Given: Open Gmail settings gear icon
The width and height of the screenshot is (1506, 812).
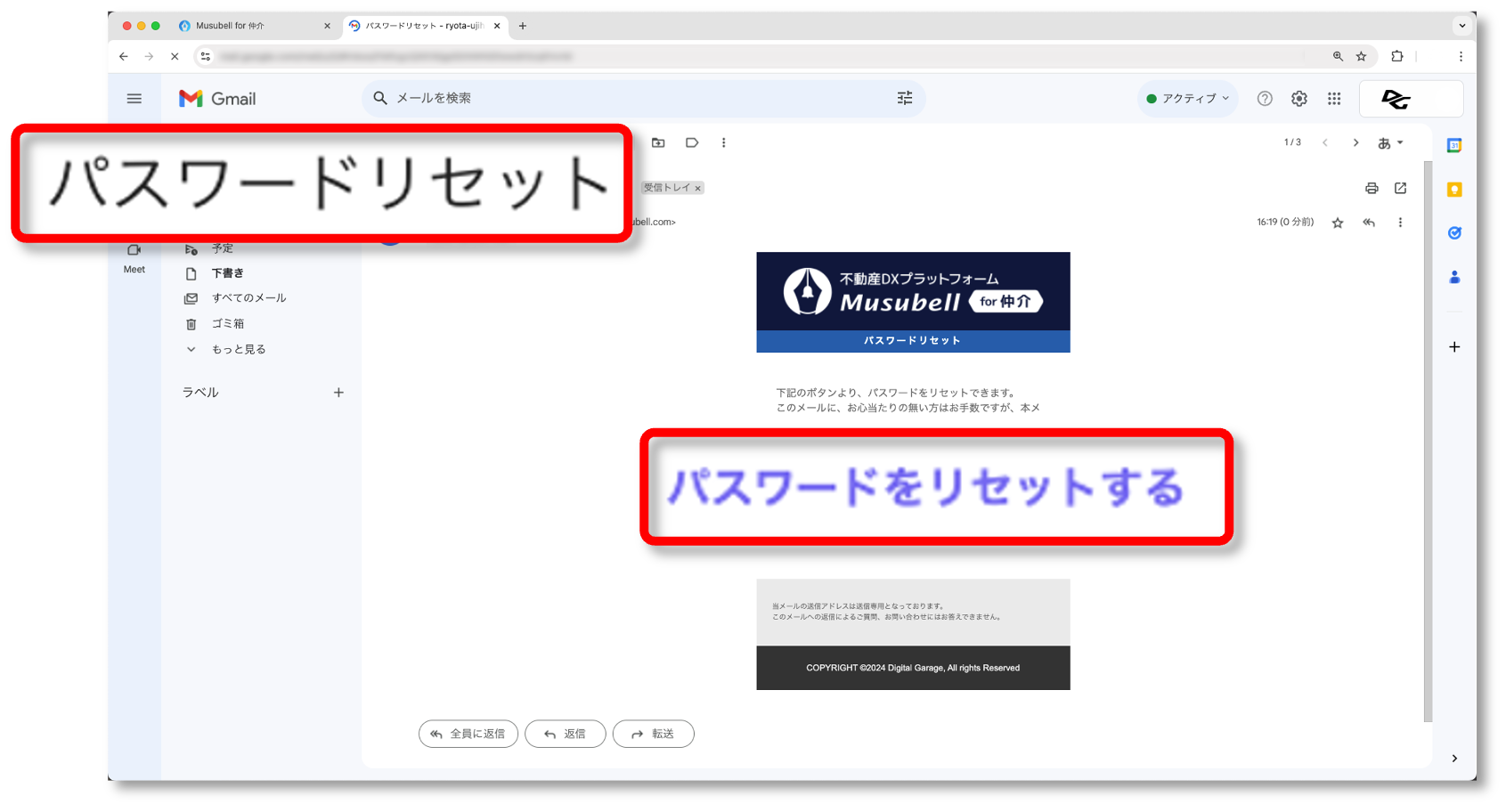Looking at the screenshot, I should pyautogui.click(x=1299, y=99).
